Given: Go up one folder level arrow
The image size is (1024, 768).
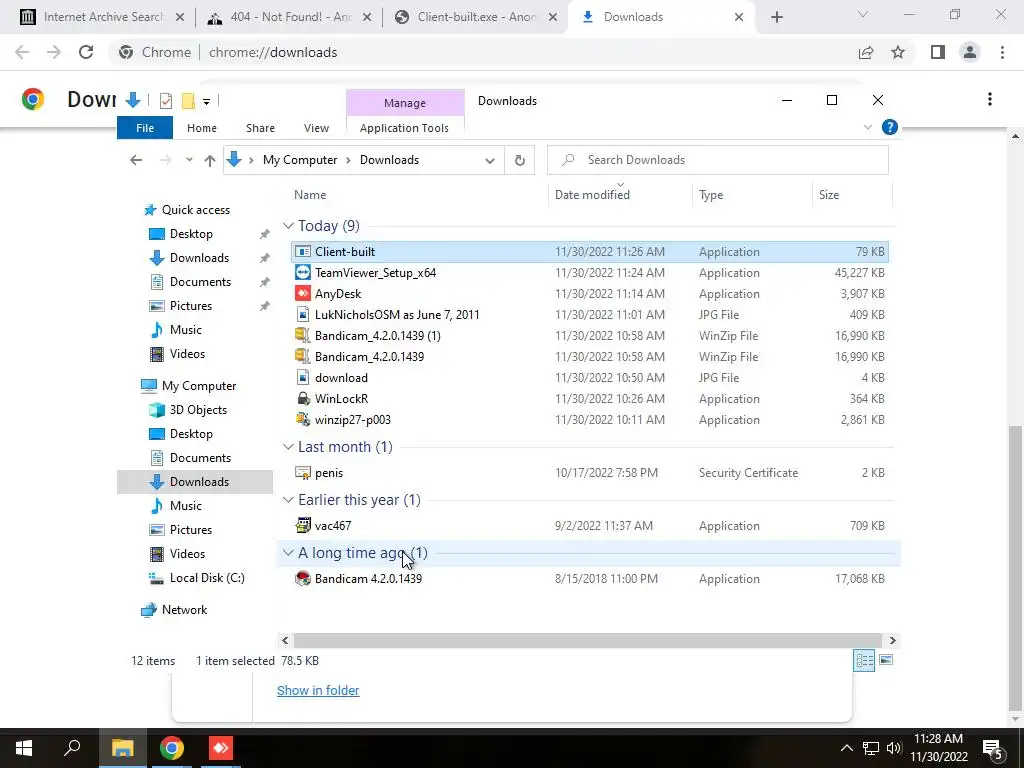Looking at the screenshot, I should (210, 160).
